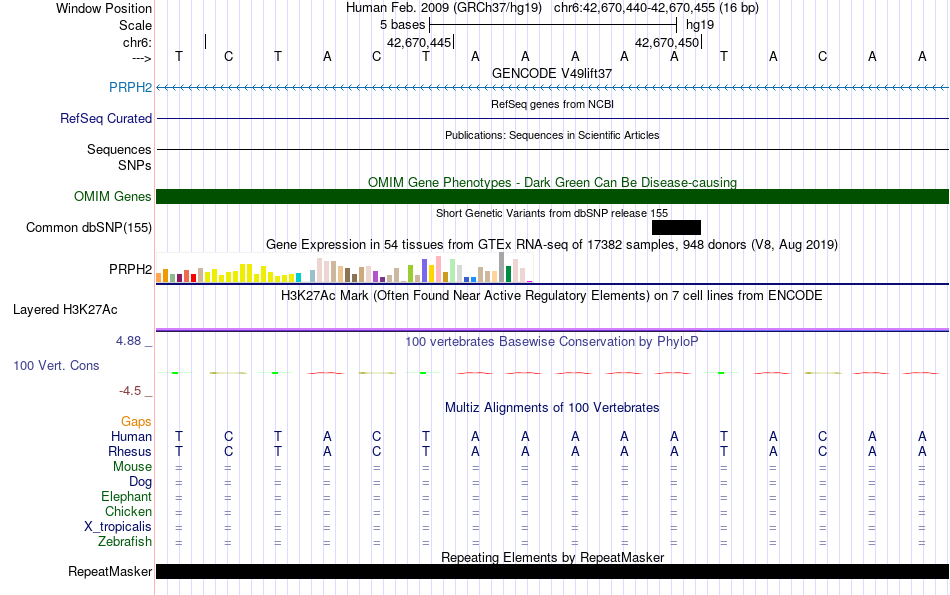Click the X_tropicalis species label
Screen dimensions: 950x595
coord(118,527)
